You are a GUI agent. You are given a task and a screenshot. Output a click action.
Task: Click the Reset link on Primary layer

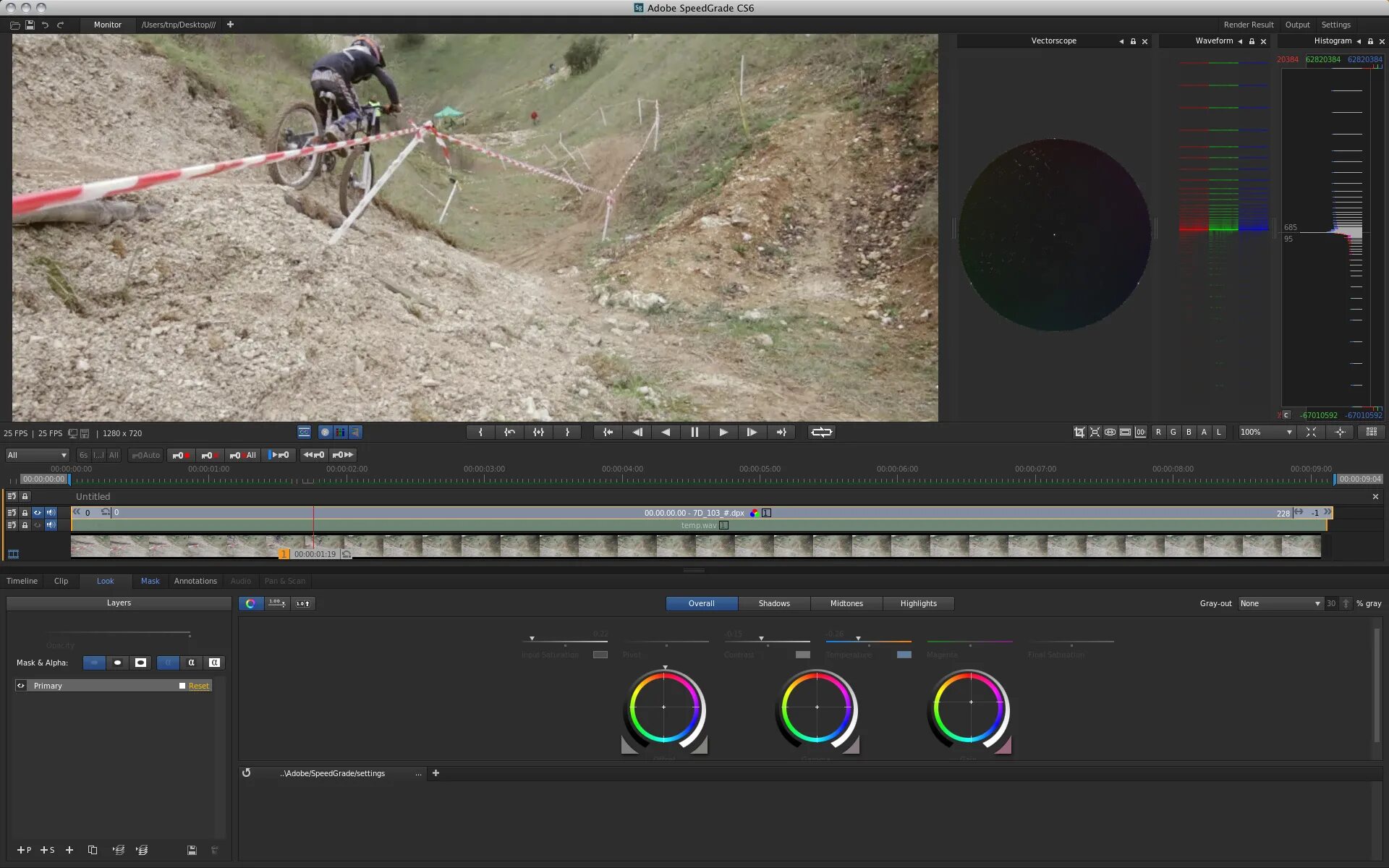(198, 685)
